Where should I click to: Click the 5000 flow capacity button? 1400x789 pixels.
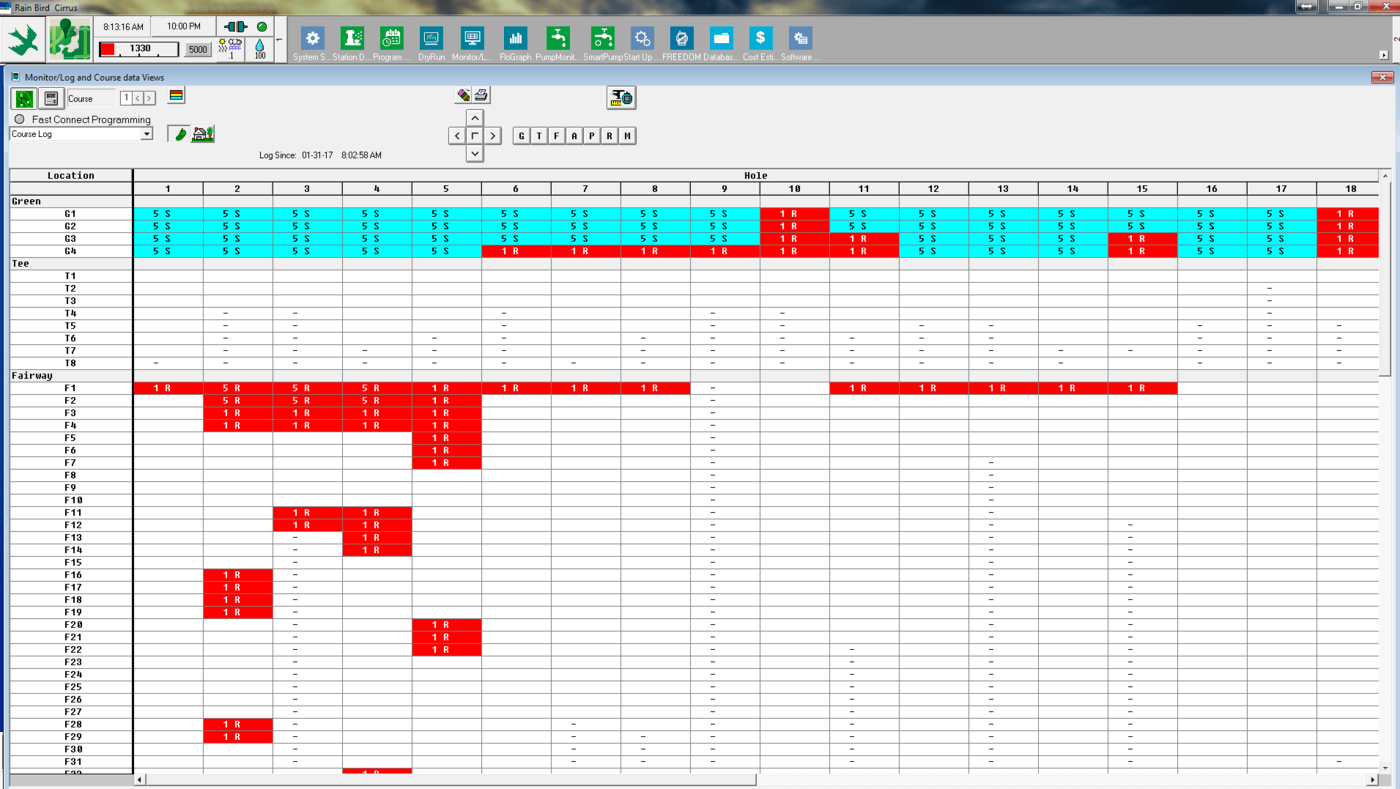coord(198,49)
